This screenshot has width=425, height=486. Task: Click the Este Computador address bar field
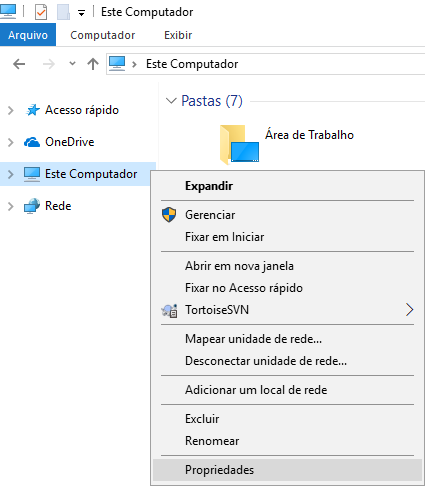pos(266,64)
